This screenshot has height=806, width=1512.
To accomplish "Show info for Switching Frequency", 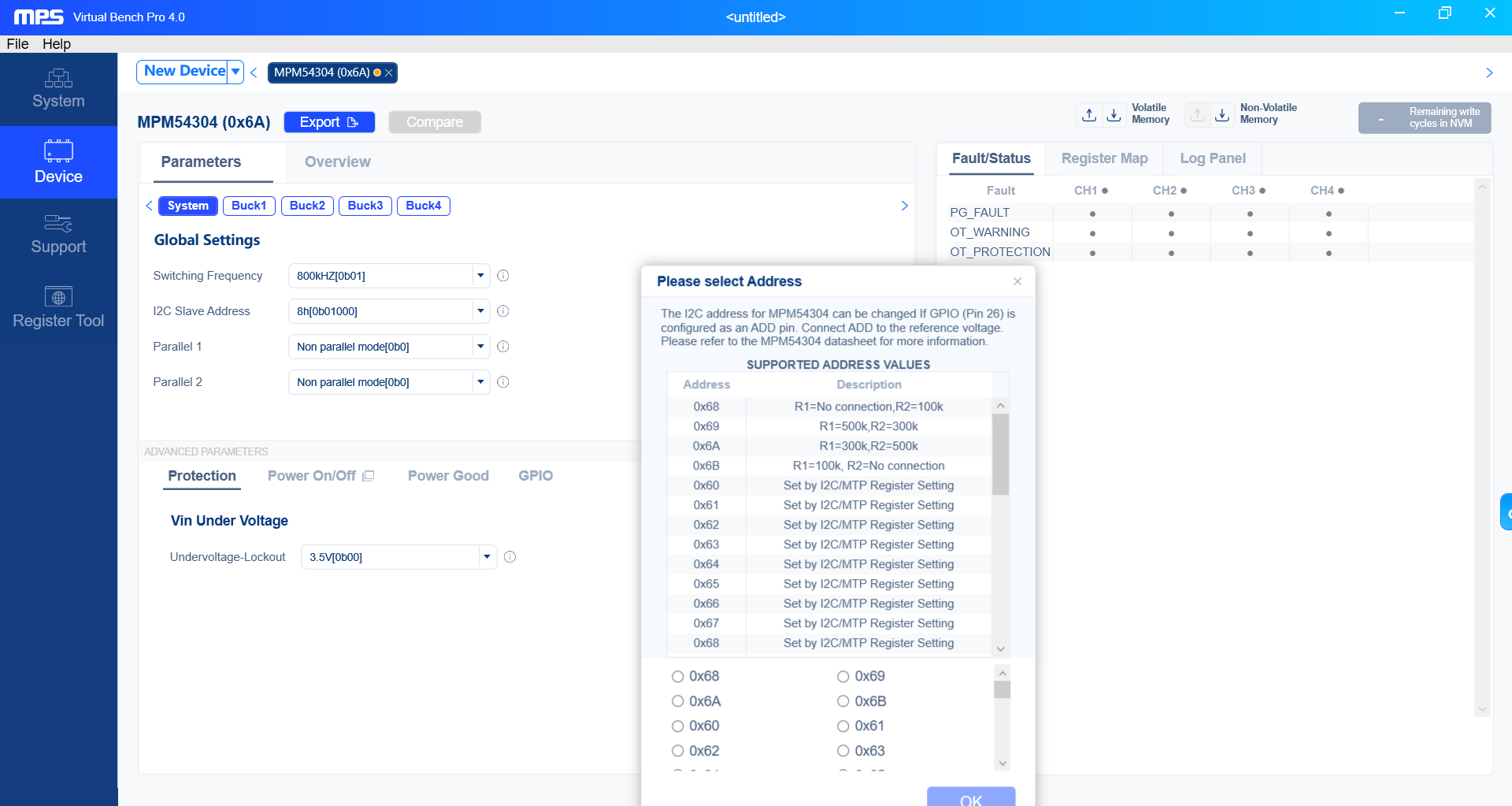I will click(503, 276).
